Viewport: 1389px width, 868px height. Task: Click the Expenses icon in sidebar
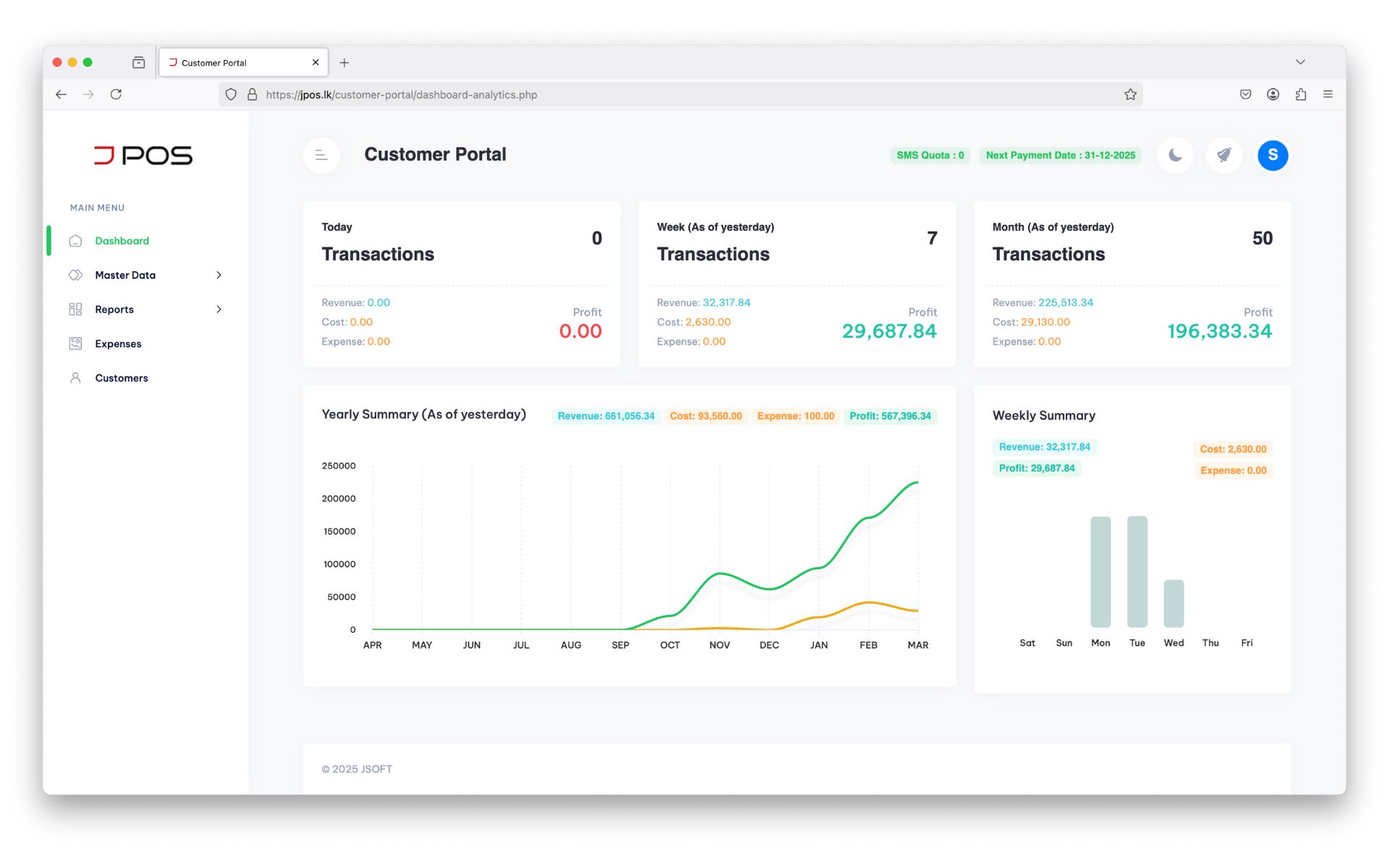[x=75, y=344]
